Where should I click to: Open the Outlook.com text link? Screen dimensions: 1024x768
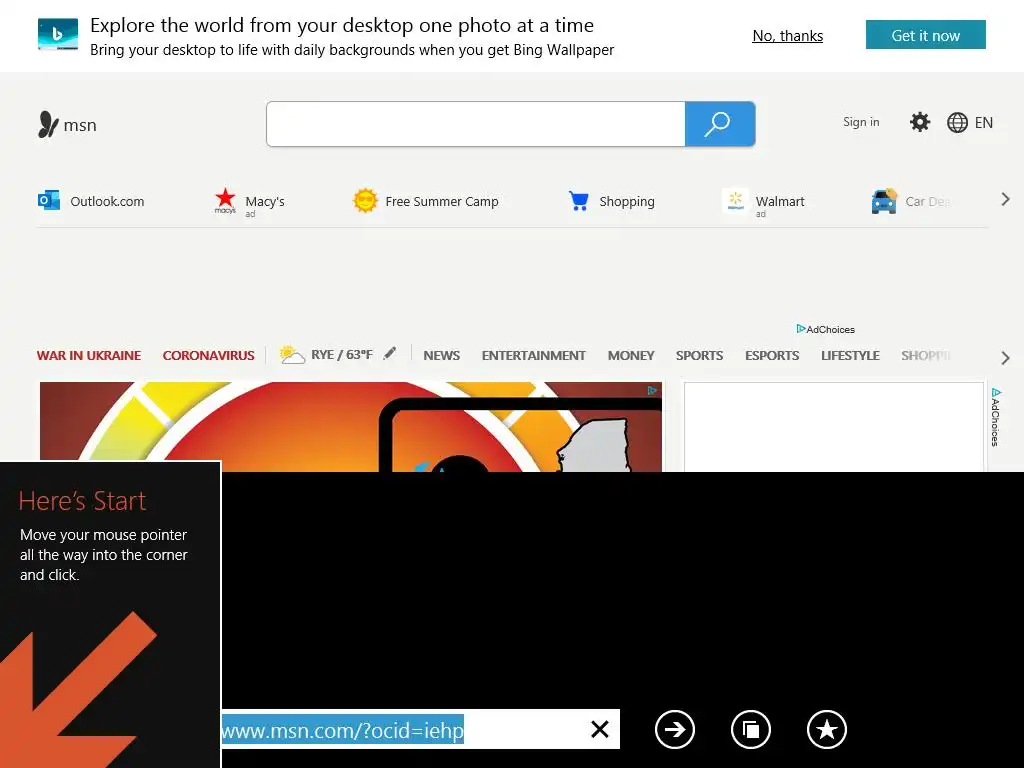[107, 201]
